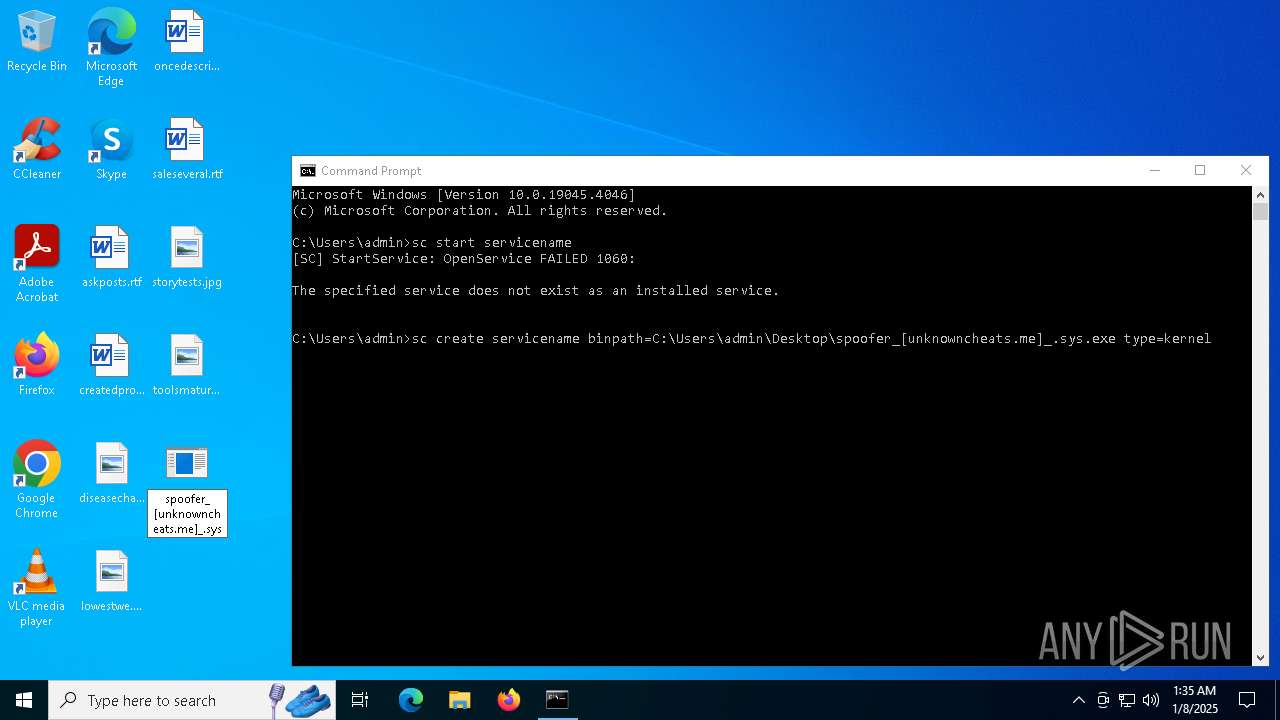Open Edge from the taskbar
1280x720 pixels.
[411, 700]
